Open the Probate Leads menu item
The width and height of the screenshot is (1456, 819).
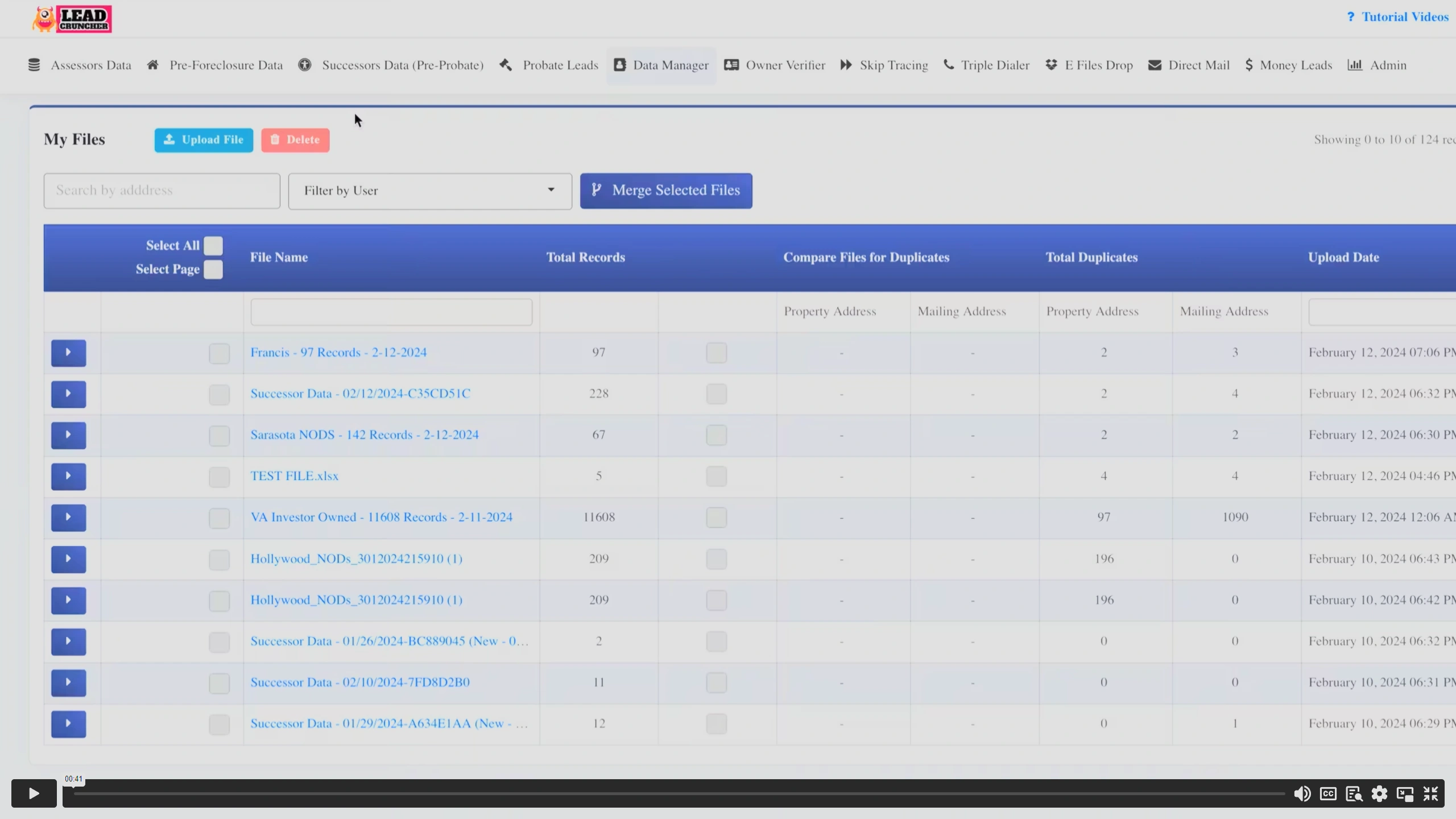tap(549, 65)
